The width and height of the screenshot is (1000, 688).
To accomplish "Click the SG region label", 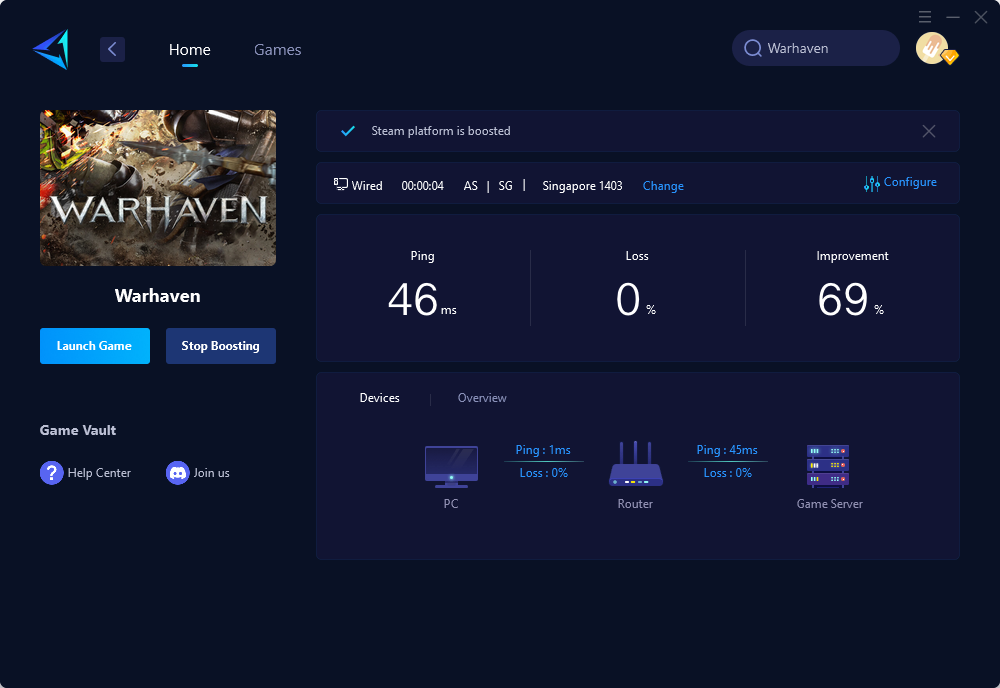I will pyautogui.click(x=505, y=186).
